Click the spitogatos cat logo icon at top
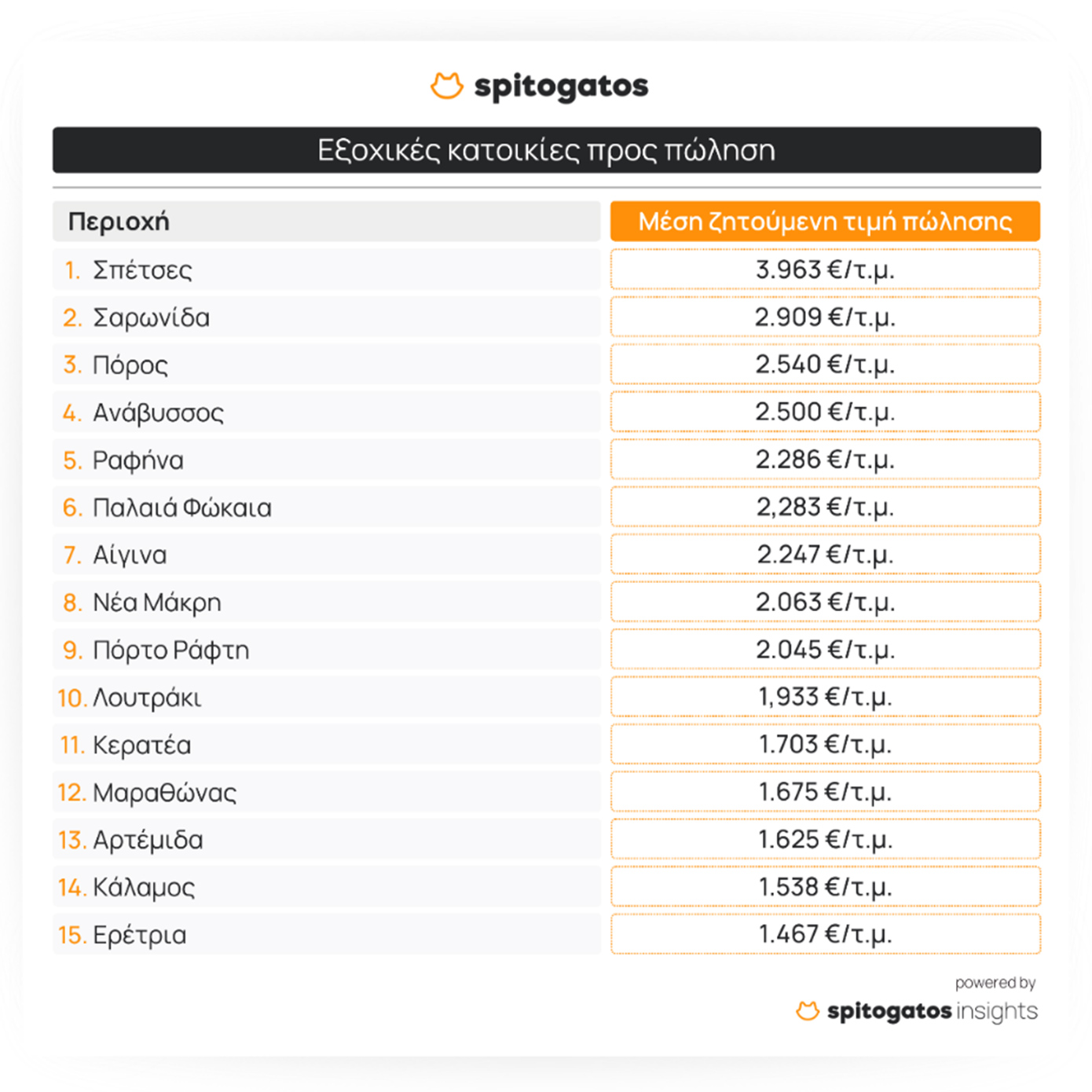This screenshot has width=1092, height=1092. click(446, 86)
